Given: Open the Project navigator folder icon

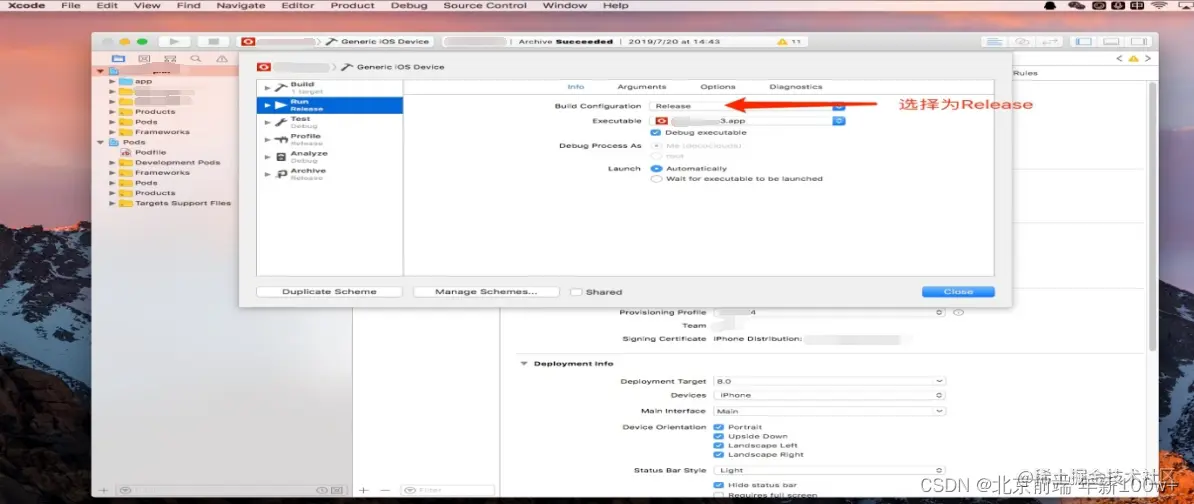Looking at the screenshot, I should (x=118, y=59).
